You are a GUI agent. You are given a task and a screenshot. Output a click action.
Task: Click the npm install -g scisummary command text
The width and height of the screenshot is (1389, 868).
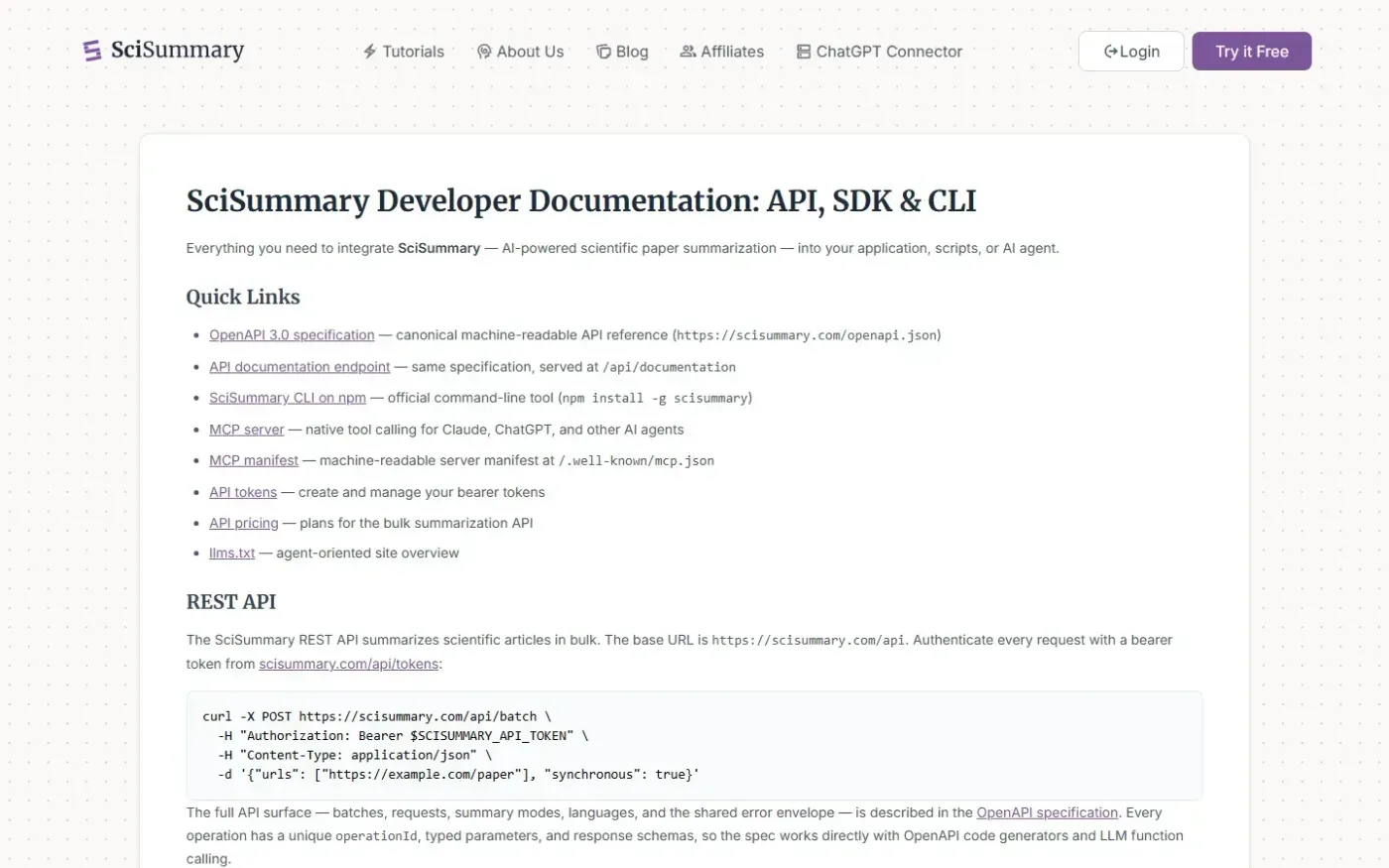tap(655, 398)
